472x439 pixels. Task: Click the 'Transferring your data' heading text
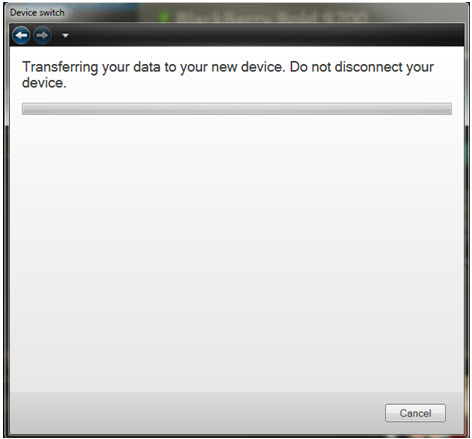click(x=228, y=75)
